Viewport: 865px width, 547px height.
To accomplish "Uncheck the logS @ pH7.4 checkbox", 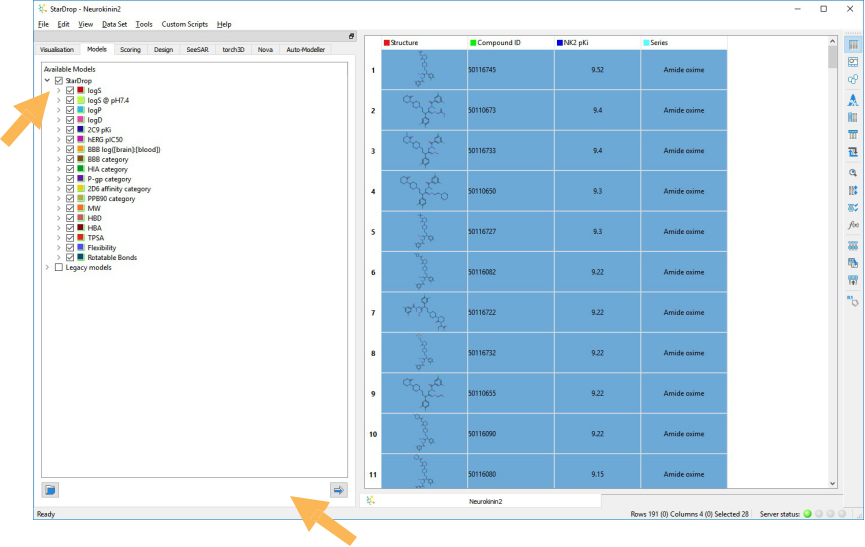I will coord(70,100).
